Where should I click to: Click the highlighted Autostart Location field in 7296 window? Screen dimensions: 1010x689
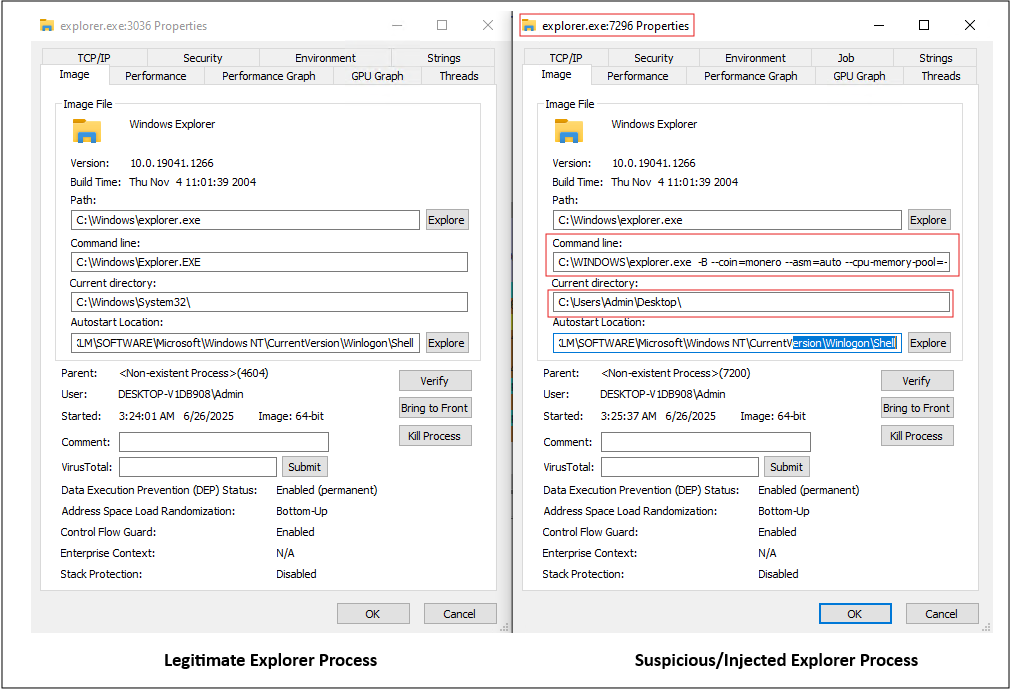[x=727, y=343]
